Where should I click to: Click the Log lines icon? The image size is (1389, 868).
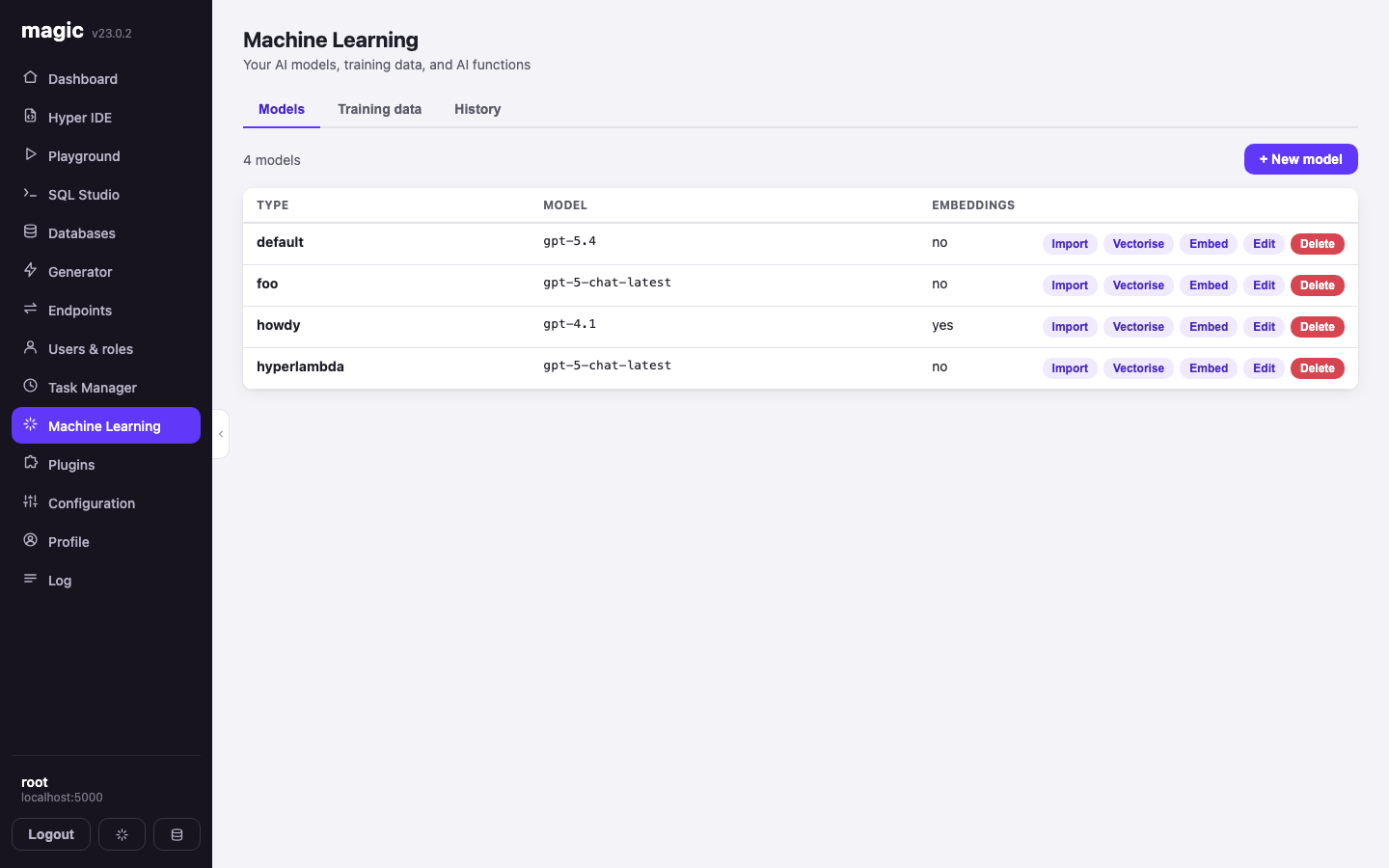point(30,579)
